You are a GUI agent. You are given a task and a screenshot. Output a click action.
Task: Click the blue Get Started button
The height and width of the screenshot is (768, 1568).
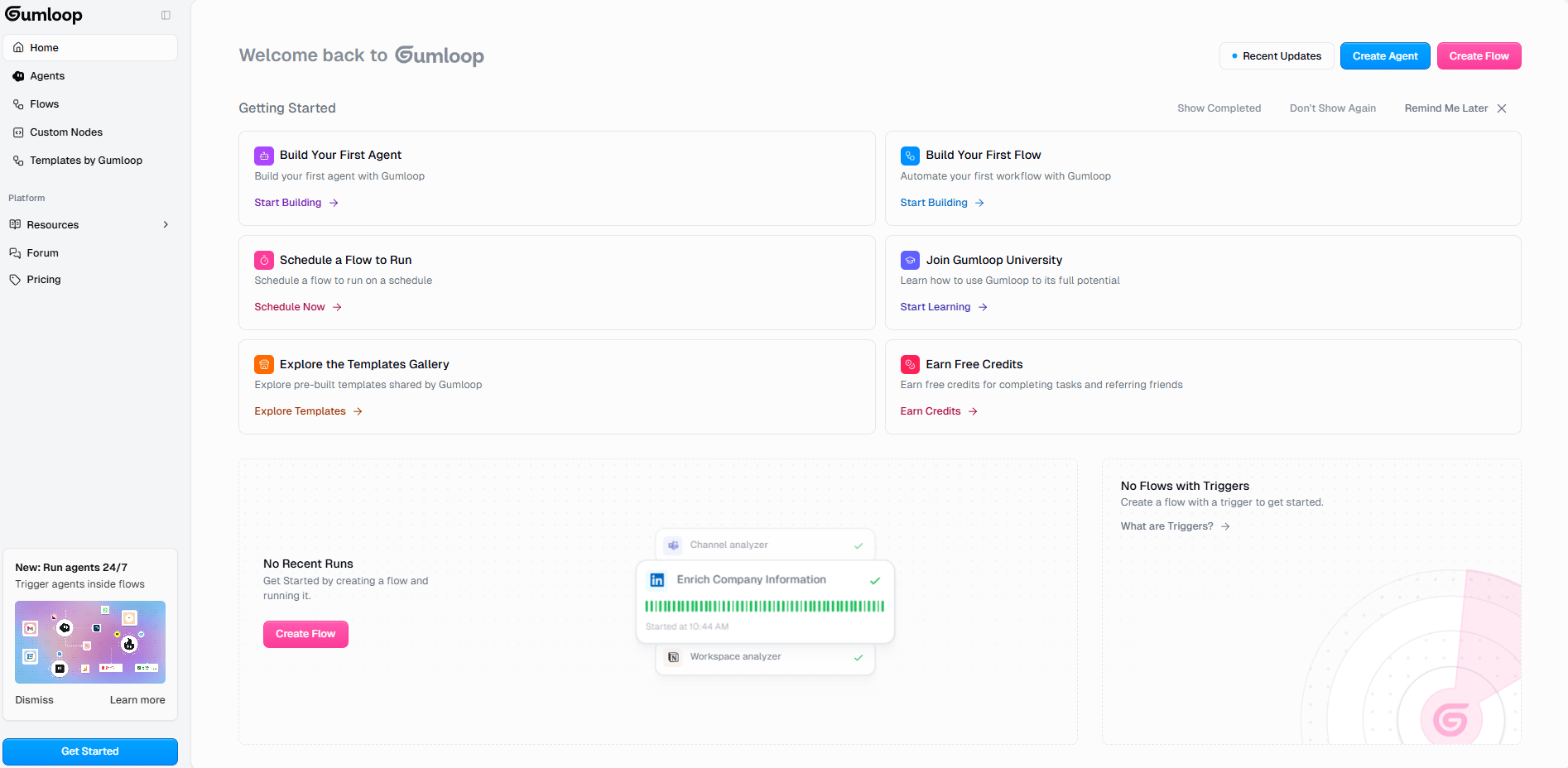coord(90,751)
